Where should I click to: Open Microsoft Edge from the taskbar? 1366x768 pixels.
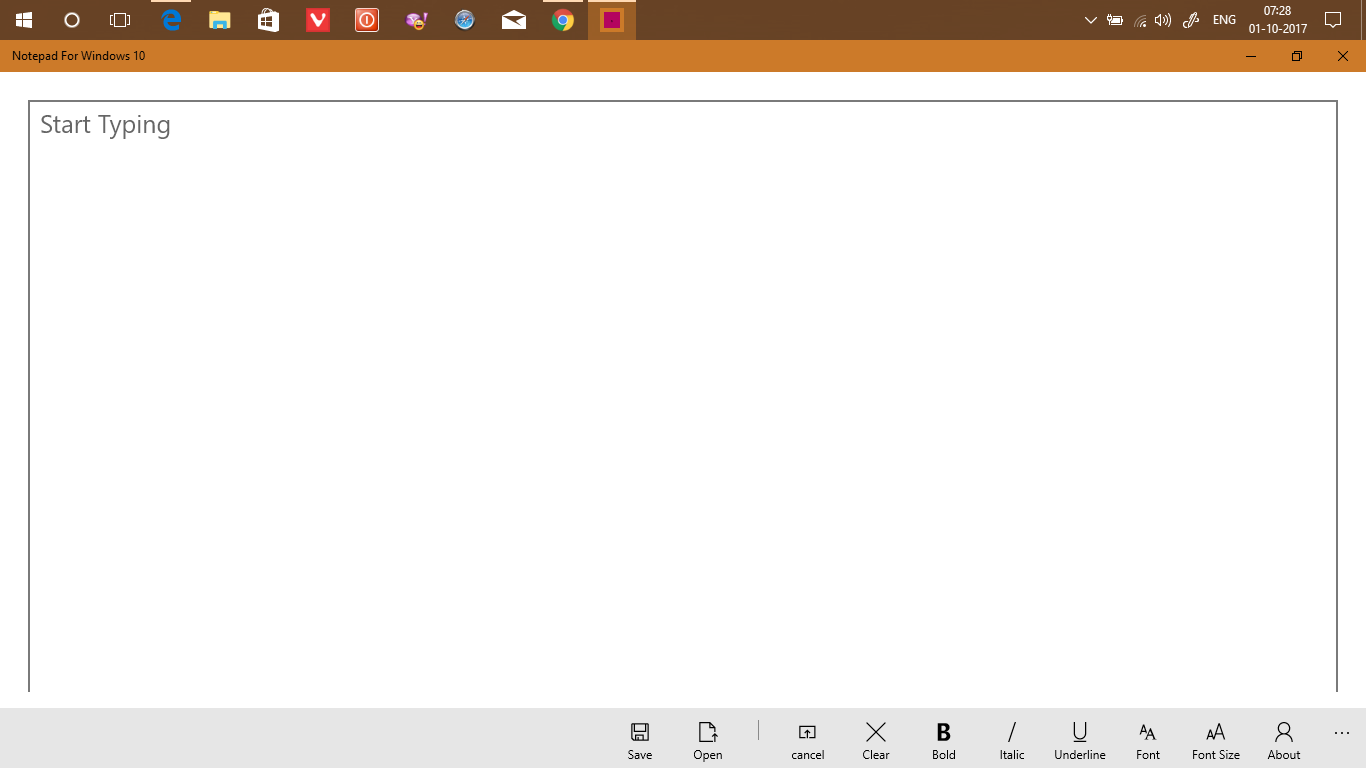coord(170,19)
